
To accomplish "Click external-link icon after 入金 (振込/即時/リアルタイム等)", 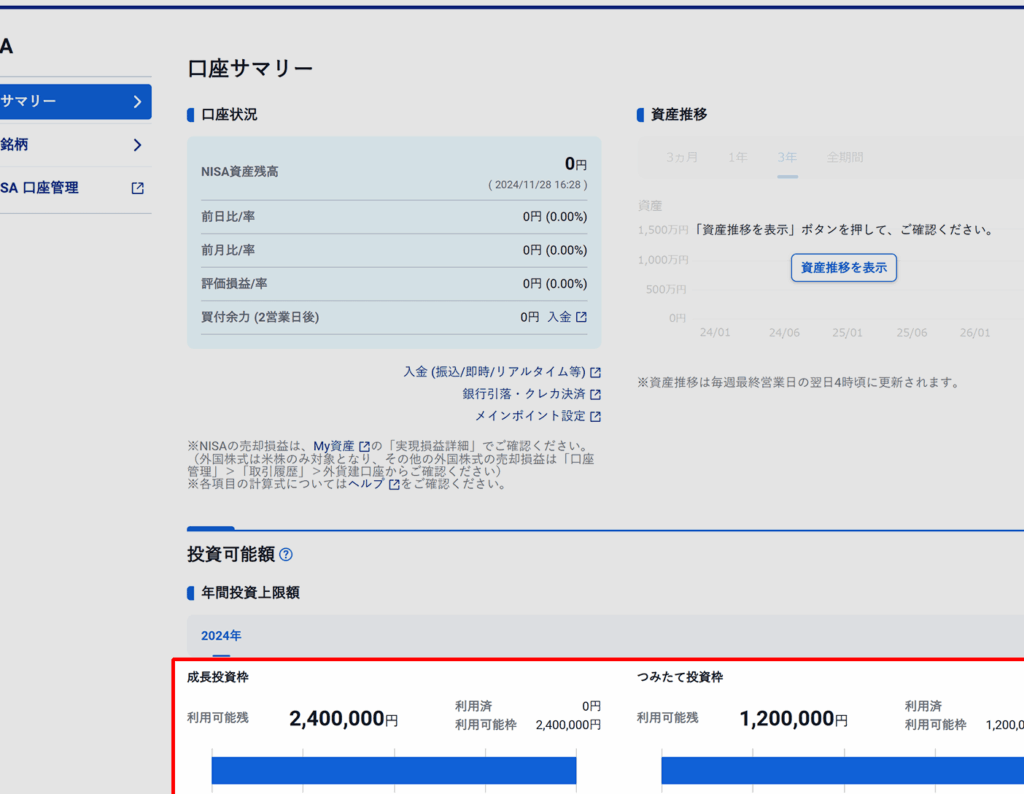I will coord(596,372).
